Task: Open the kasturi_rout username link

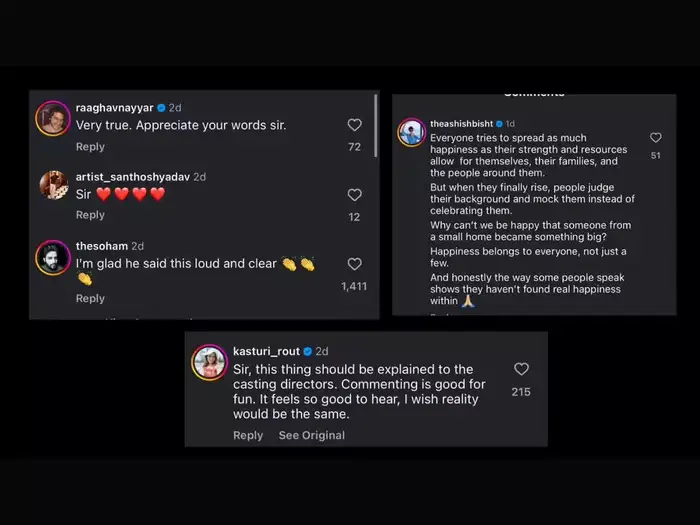Action: tap(265, 352)
